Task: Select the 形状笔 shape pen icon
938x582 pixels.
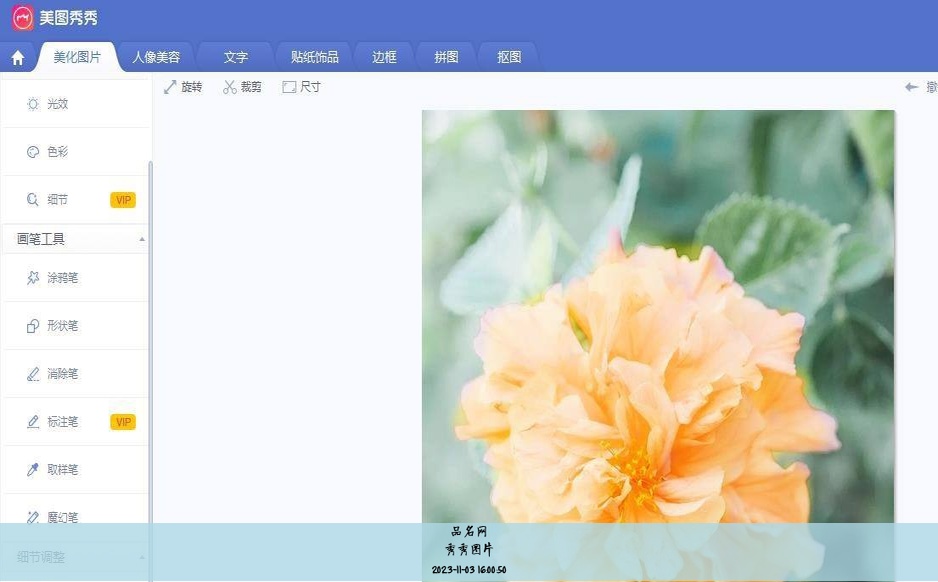Action: (33, 326)
